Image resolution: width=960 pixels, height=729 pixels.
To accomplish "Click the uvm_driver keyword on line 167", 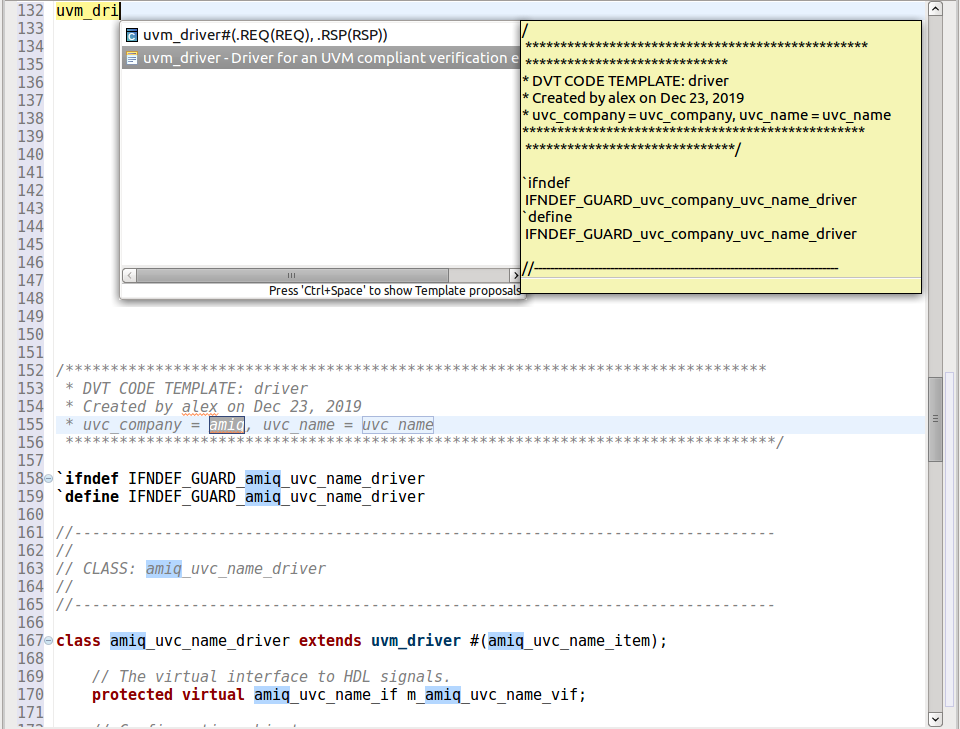I will click(x=416, y=641).
